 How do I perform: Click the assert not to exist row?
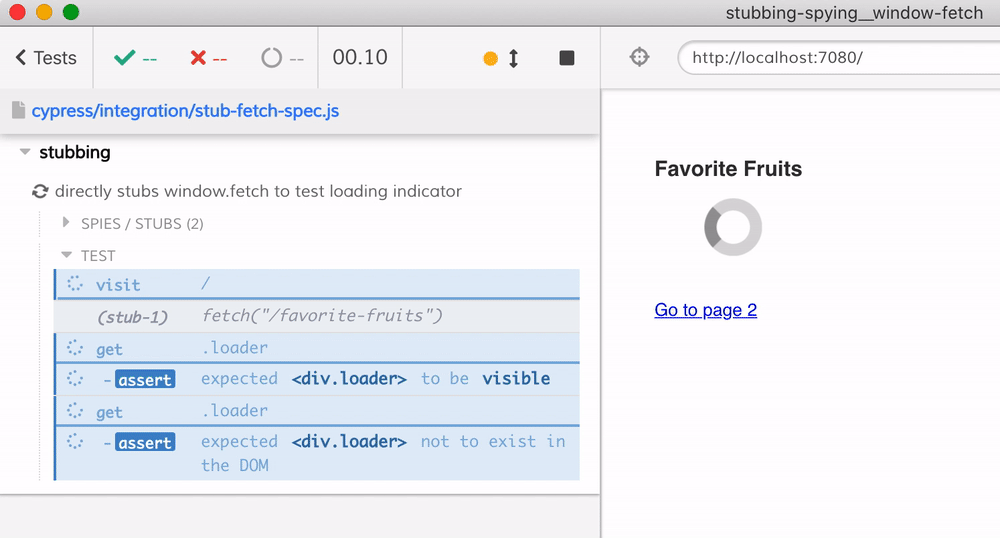pyautogui.click(x=317, y=452)
